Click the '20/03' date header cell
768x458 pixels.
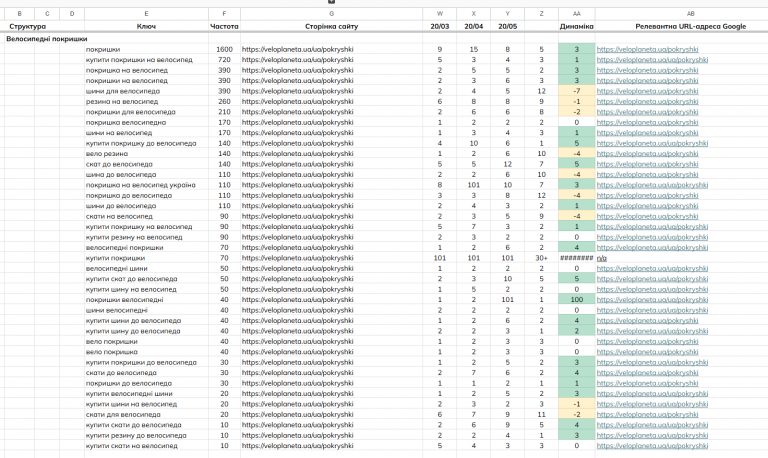pyautogui.click(x=440, y=26)
